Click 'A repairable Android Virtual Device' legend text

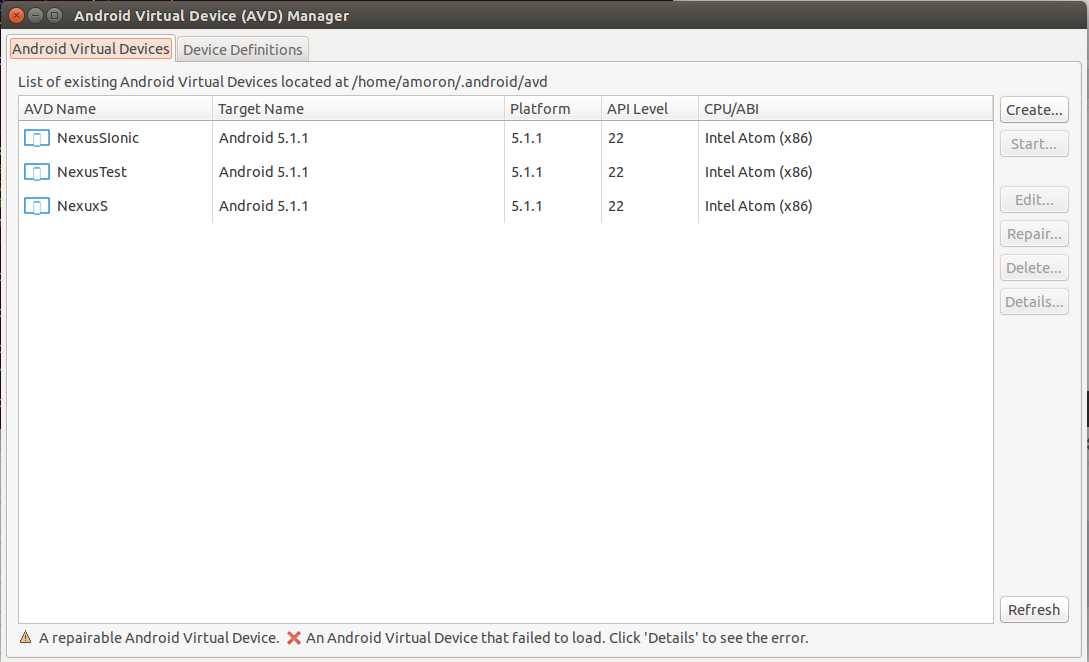[159, 638]
